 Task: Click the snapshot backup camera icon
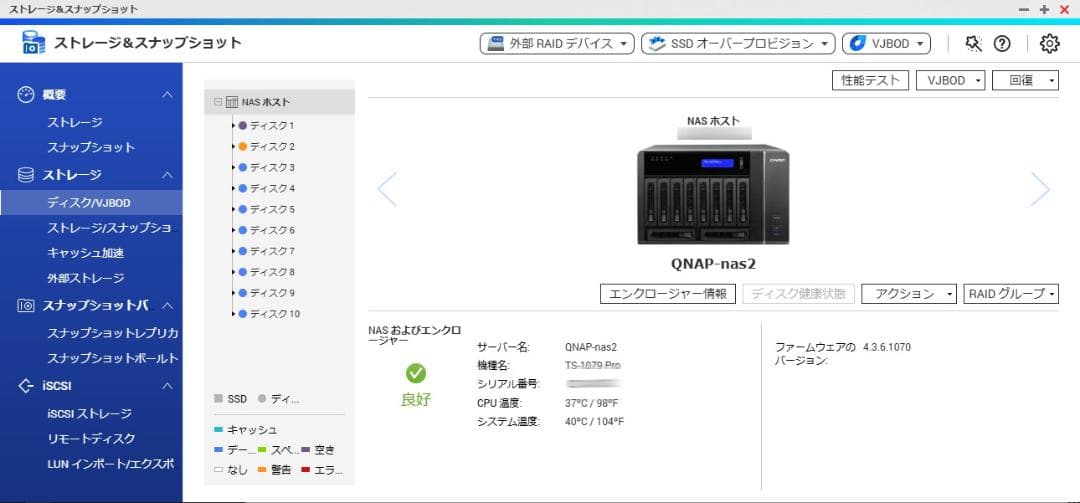25,305
